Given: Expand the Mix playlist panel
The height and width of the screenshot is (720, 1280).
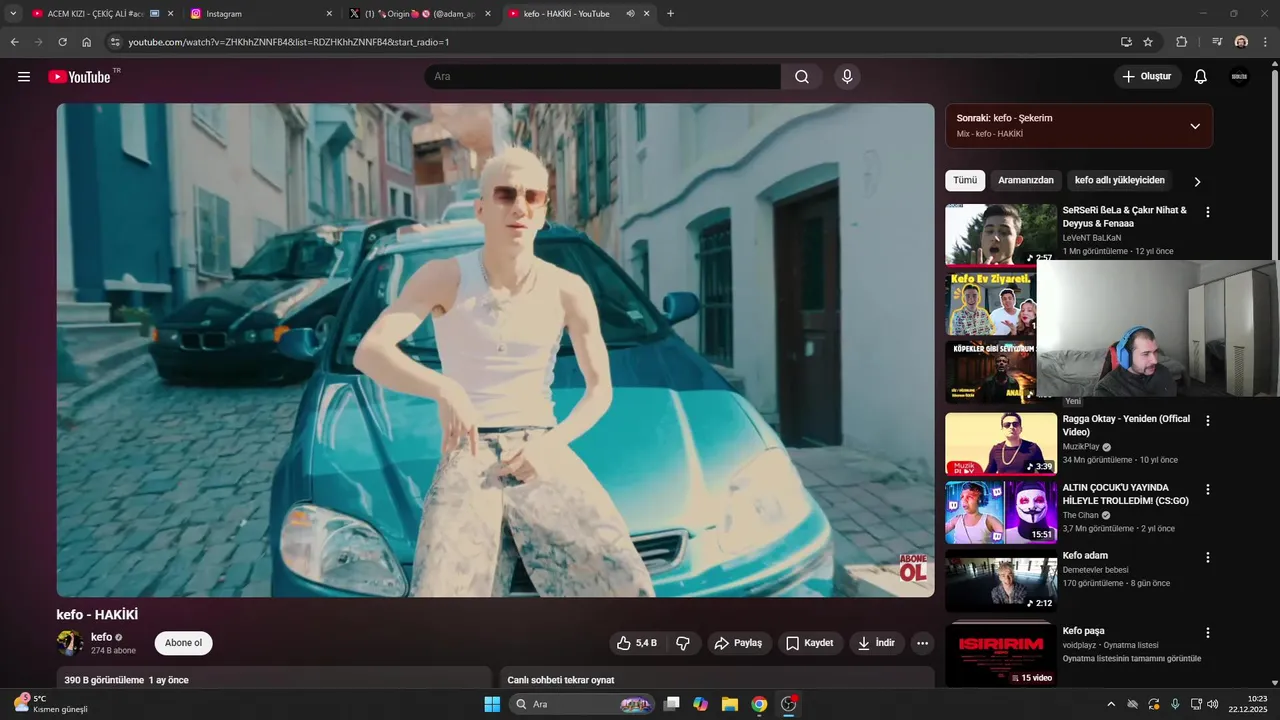Looking at the screenshot, I should coord(1195,126).
